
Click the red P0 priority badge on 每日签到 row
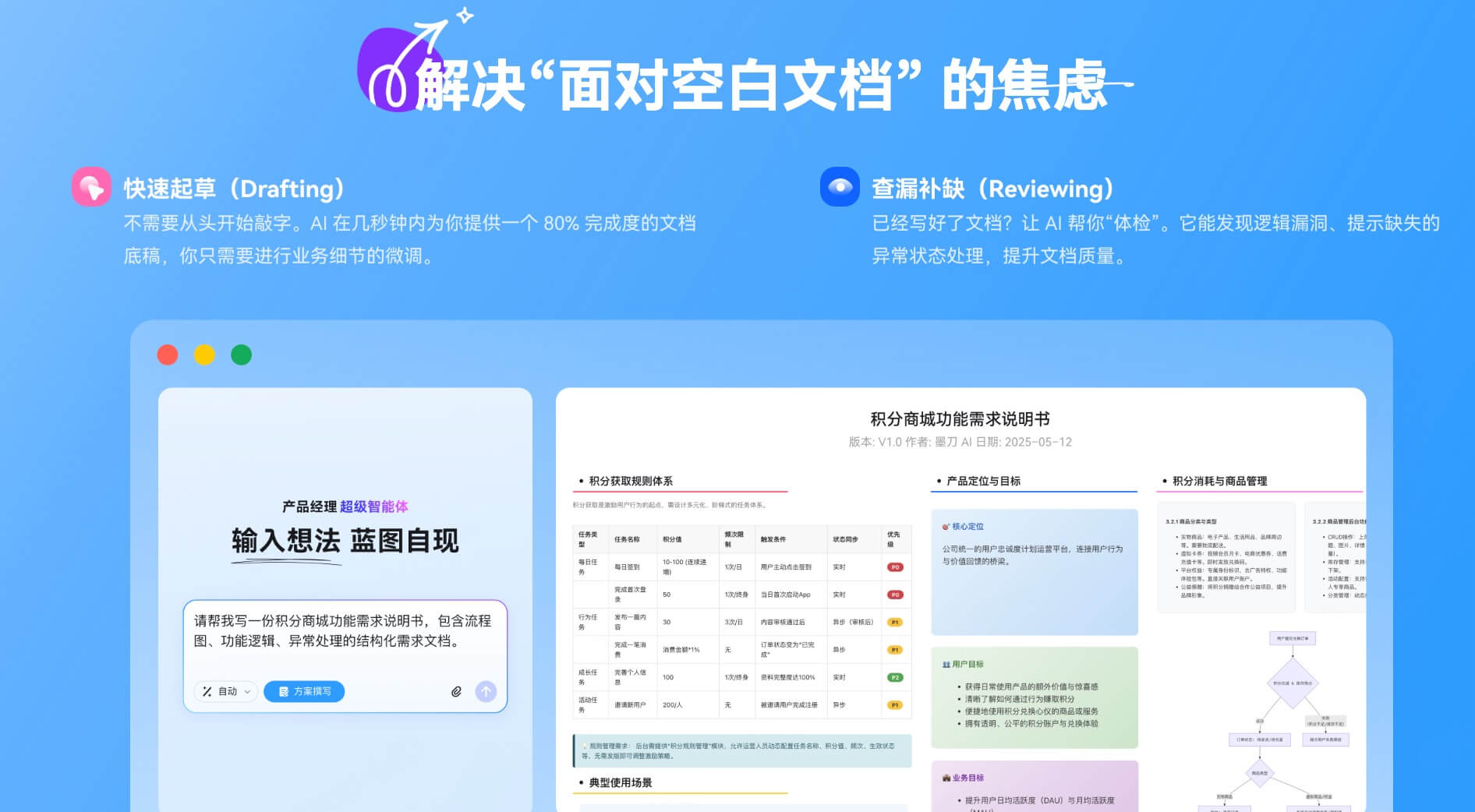[x=895, y=567]
